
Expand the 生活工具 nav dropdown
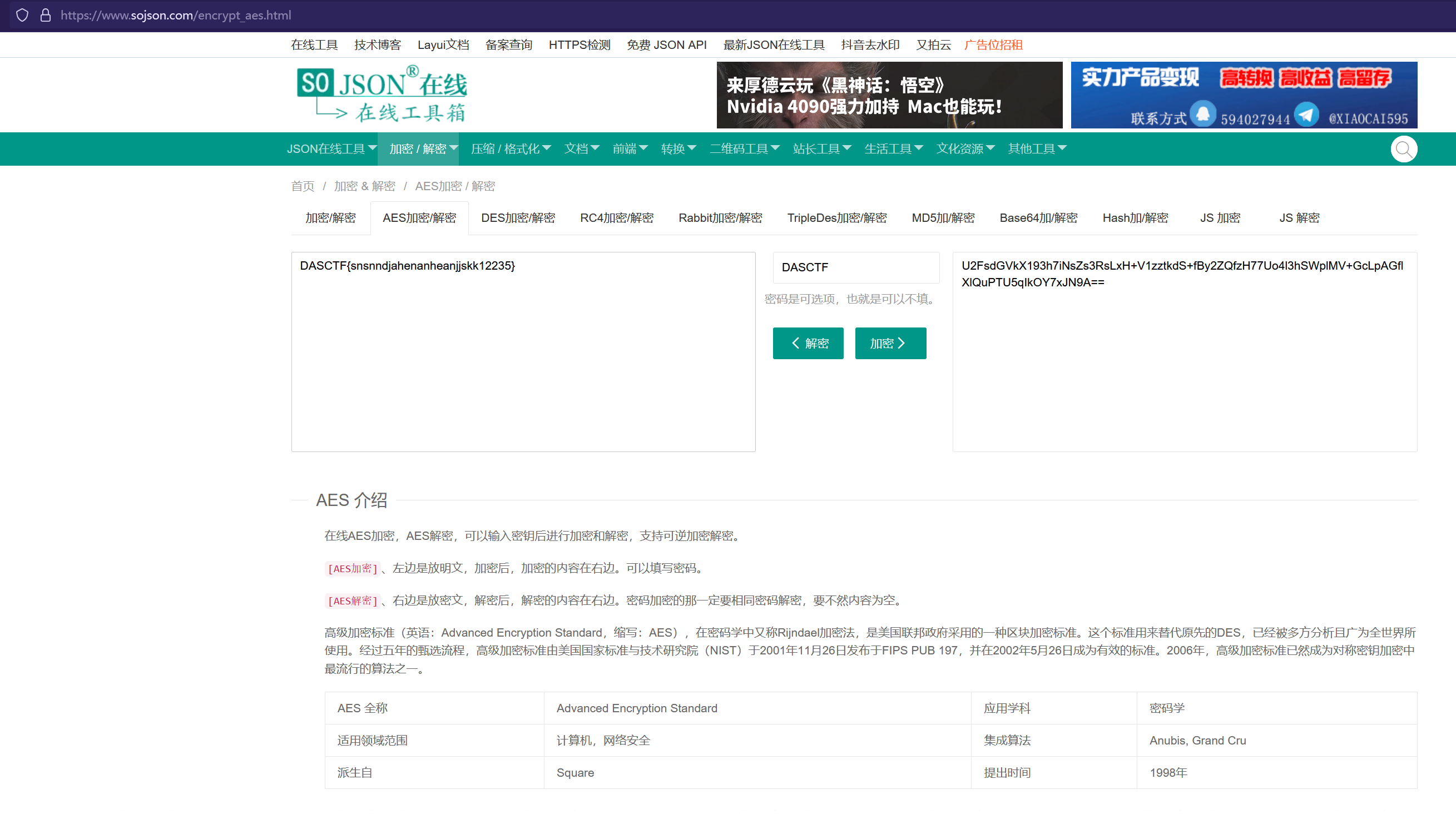[x=894, y=148]
